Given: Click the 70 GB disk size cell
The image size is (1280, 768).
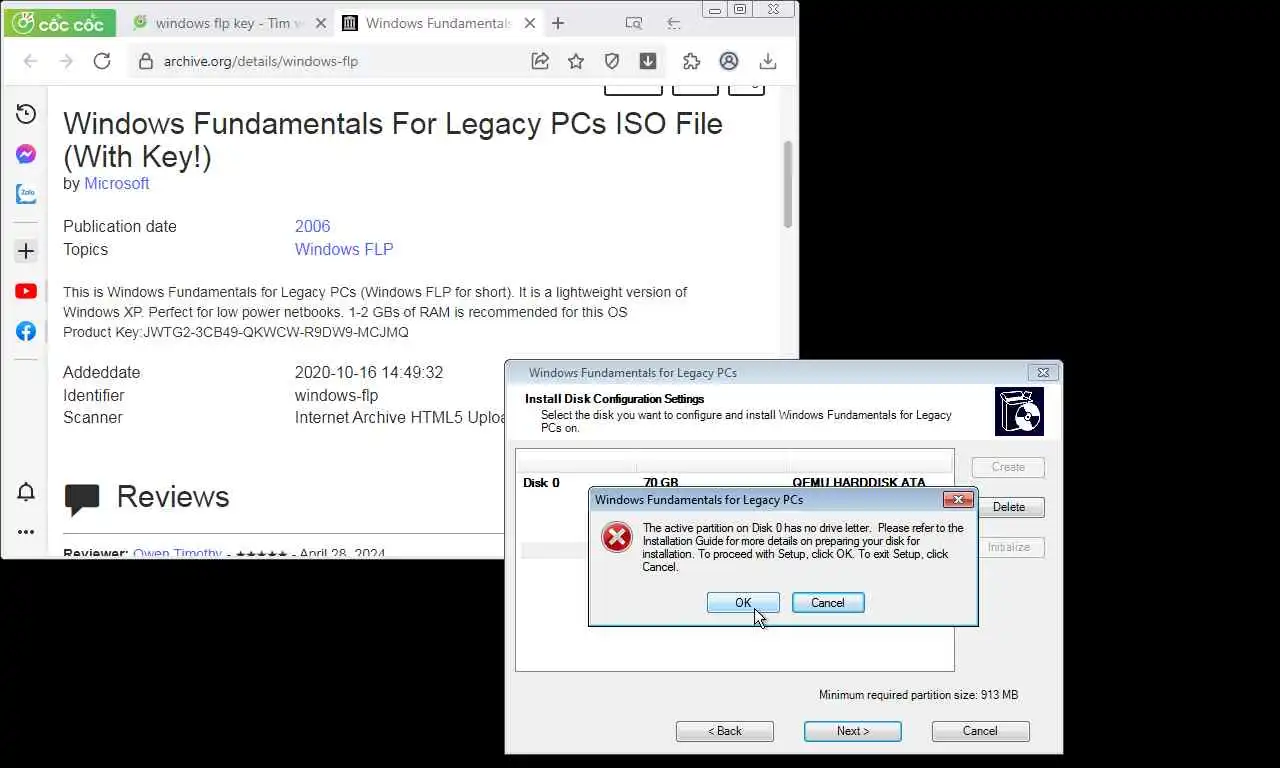Looking at the screenshot, I should point(661,483).
